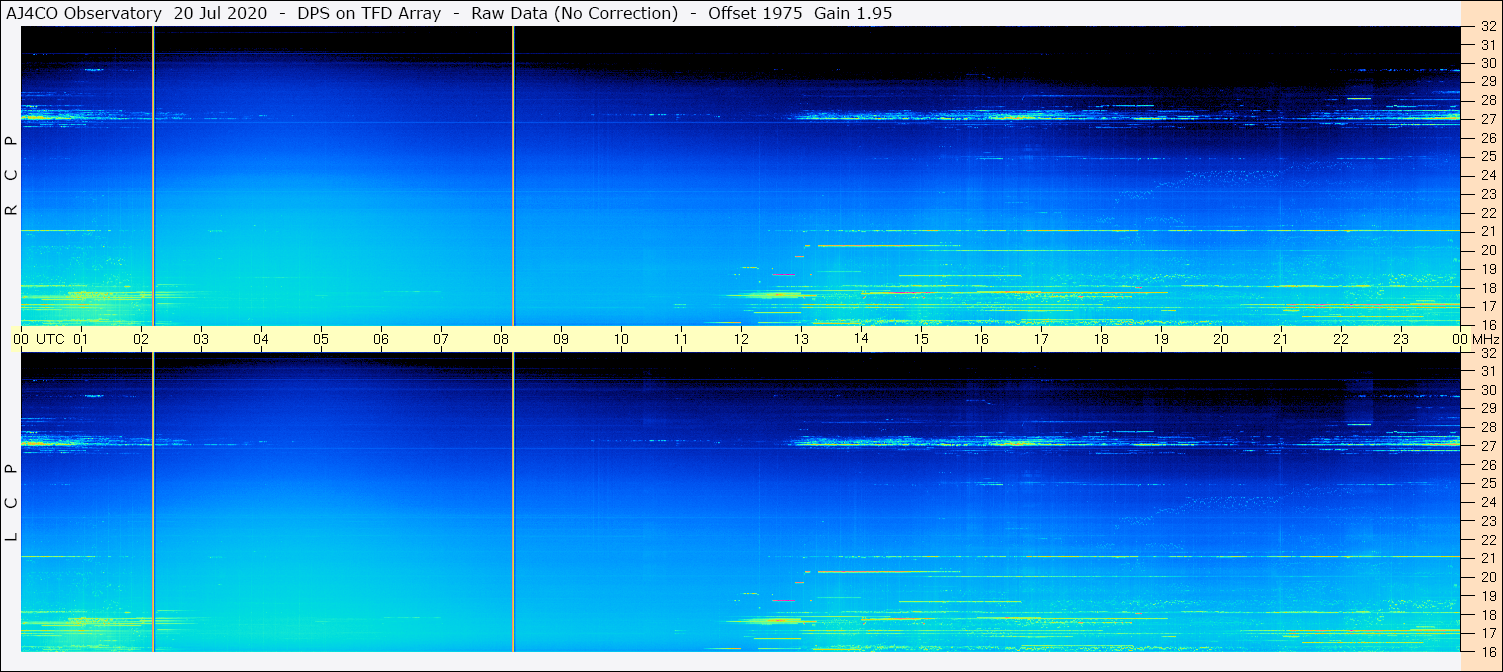Click the "DPS on TFD Array" header text

(x=369, y=13)
